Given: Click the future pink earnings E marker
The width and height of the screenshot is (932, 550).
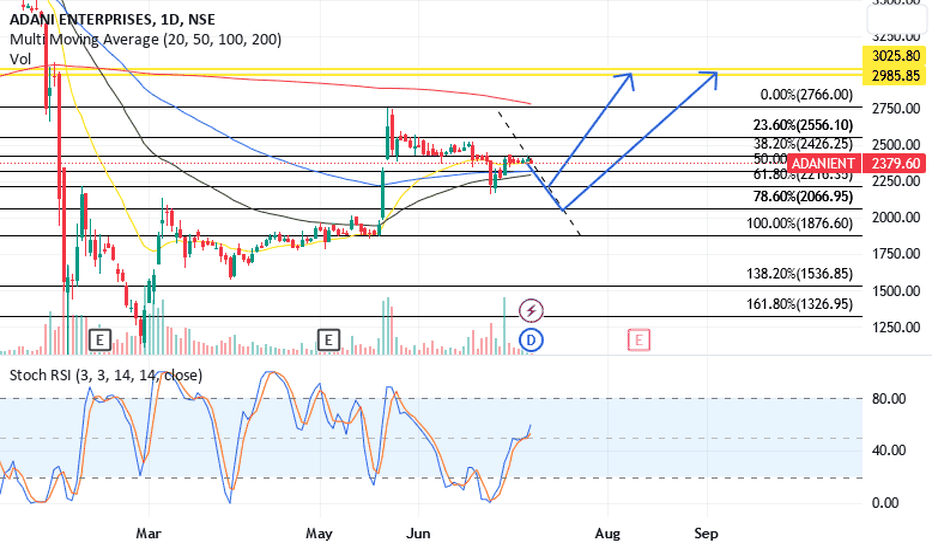Looking at the screenshot, I should click(x=638, y=340).
